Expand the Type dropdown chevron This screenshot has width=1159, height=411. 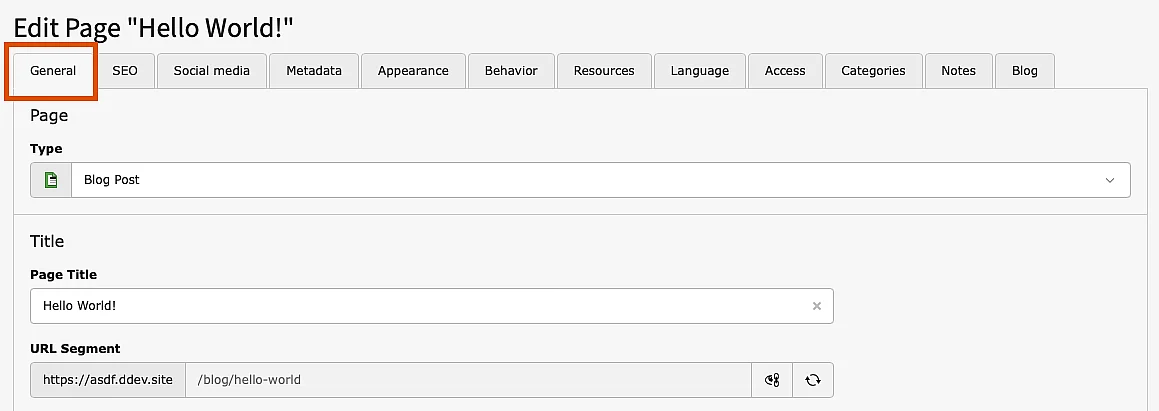[x=1110, y=180]
